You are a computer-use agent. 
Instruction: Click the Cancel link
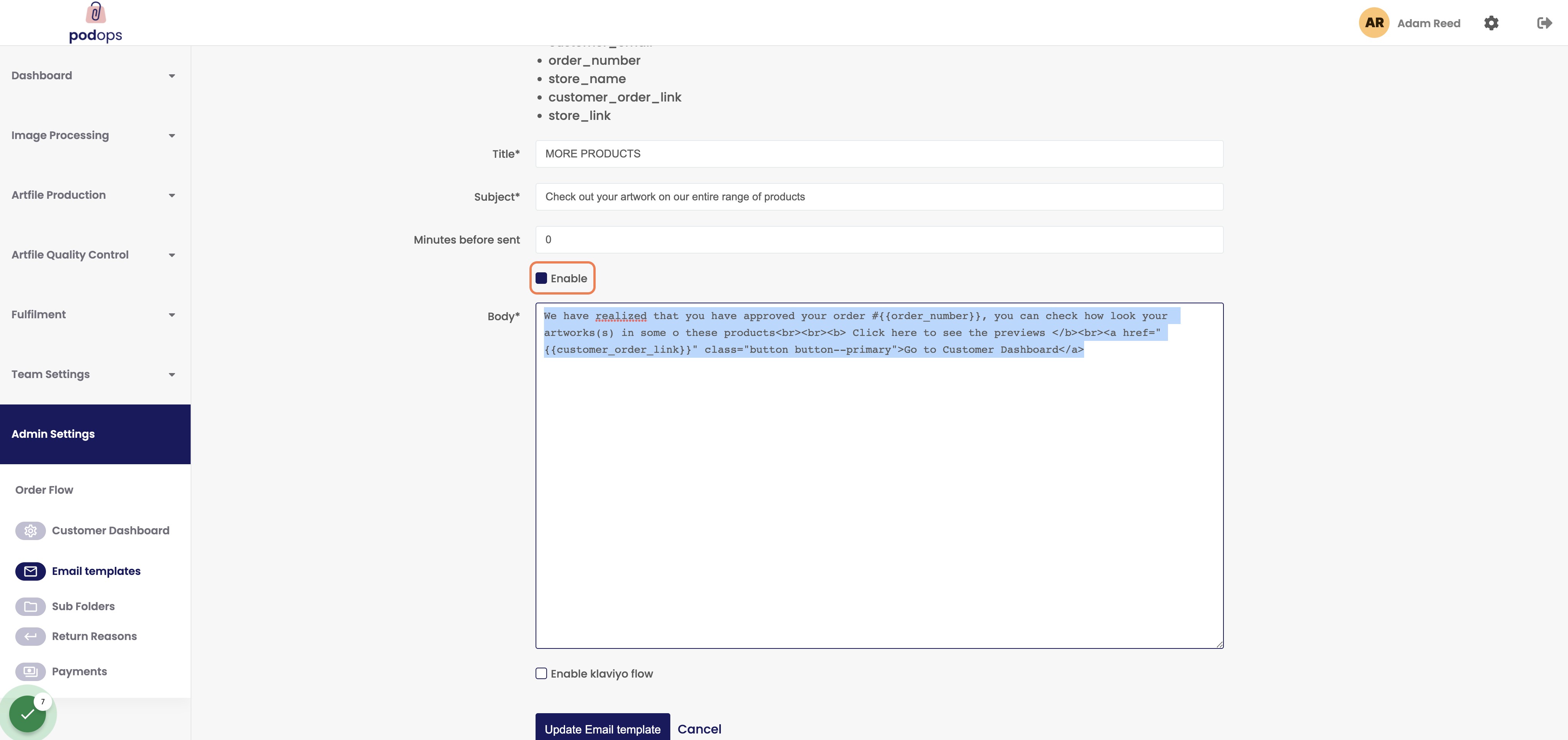(699, 729)
